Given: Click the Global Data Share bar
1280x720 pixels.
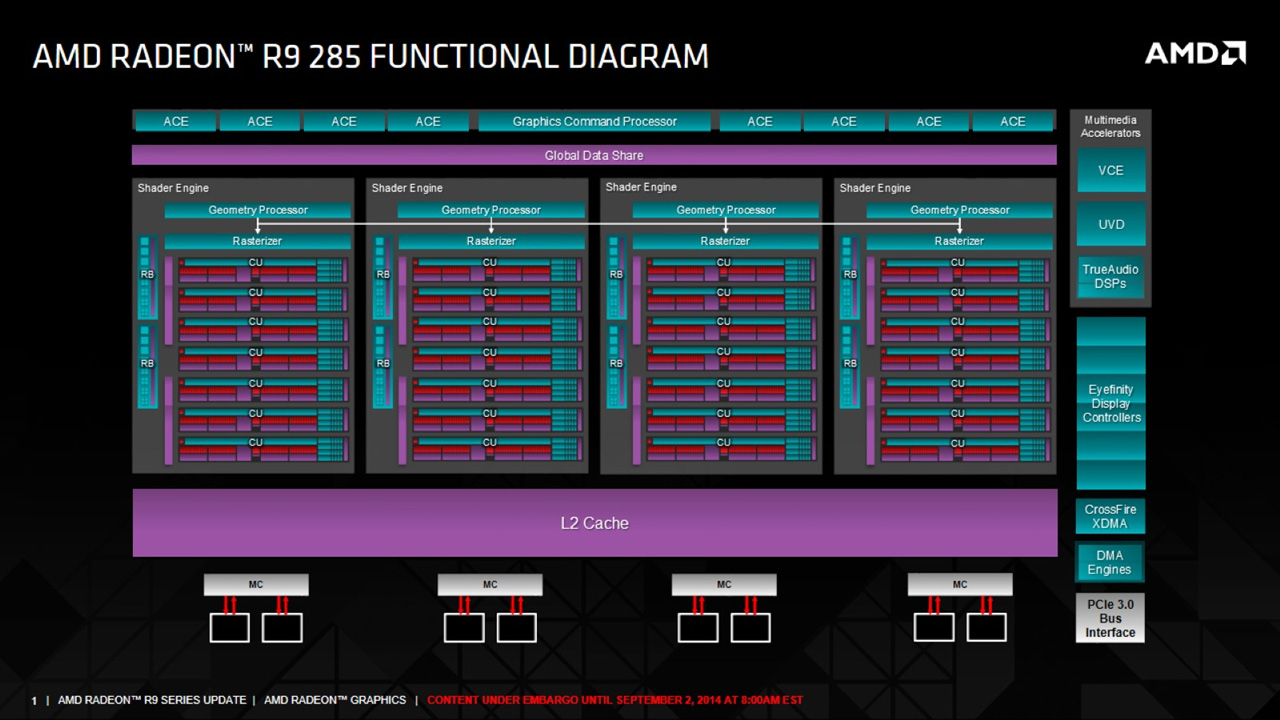Looking at the screenshot, I should [594, 155].
